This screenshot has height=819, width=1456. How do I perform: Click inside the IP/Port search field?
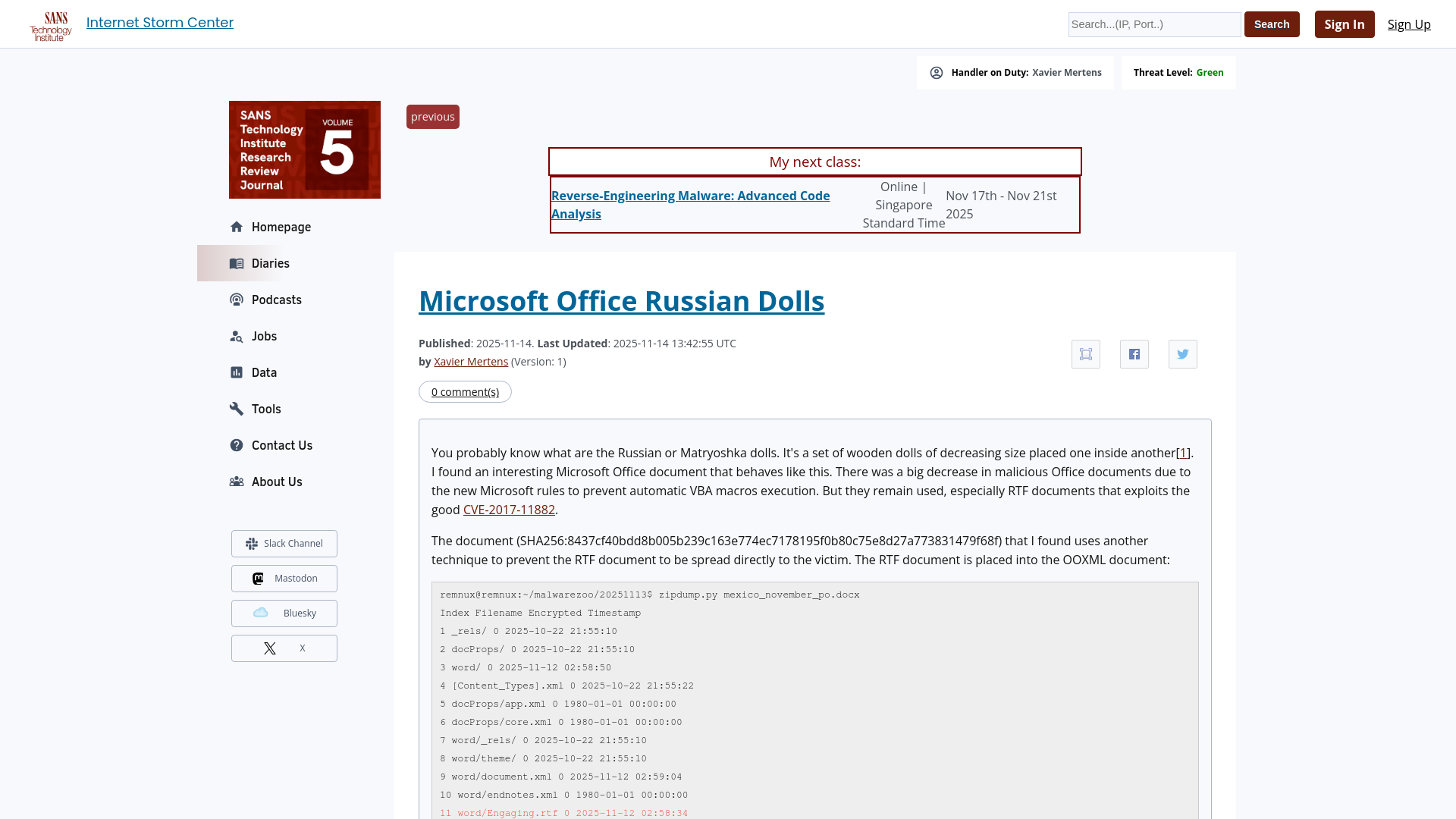[1153, 24]
